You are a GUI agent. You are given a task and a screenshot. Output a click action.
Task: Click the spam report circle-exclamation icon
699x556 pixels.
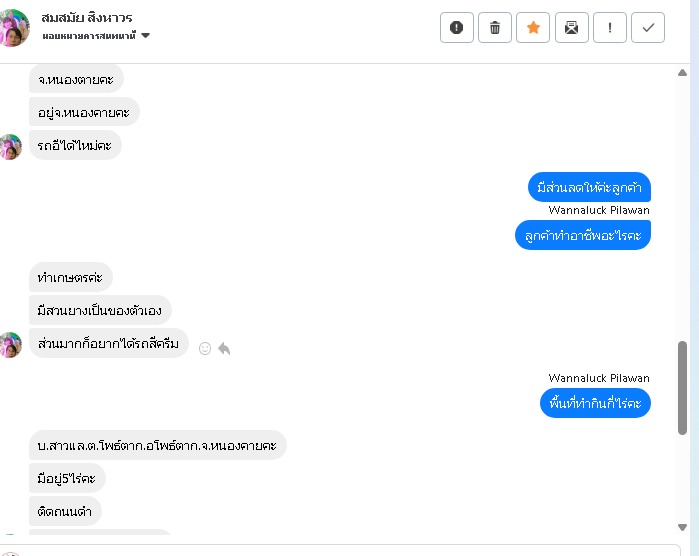(x=457, y=28)
